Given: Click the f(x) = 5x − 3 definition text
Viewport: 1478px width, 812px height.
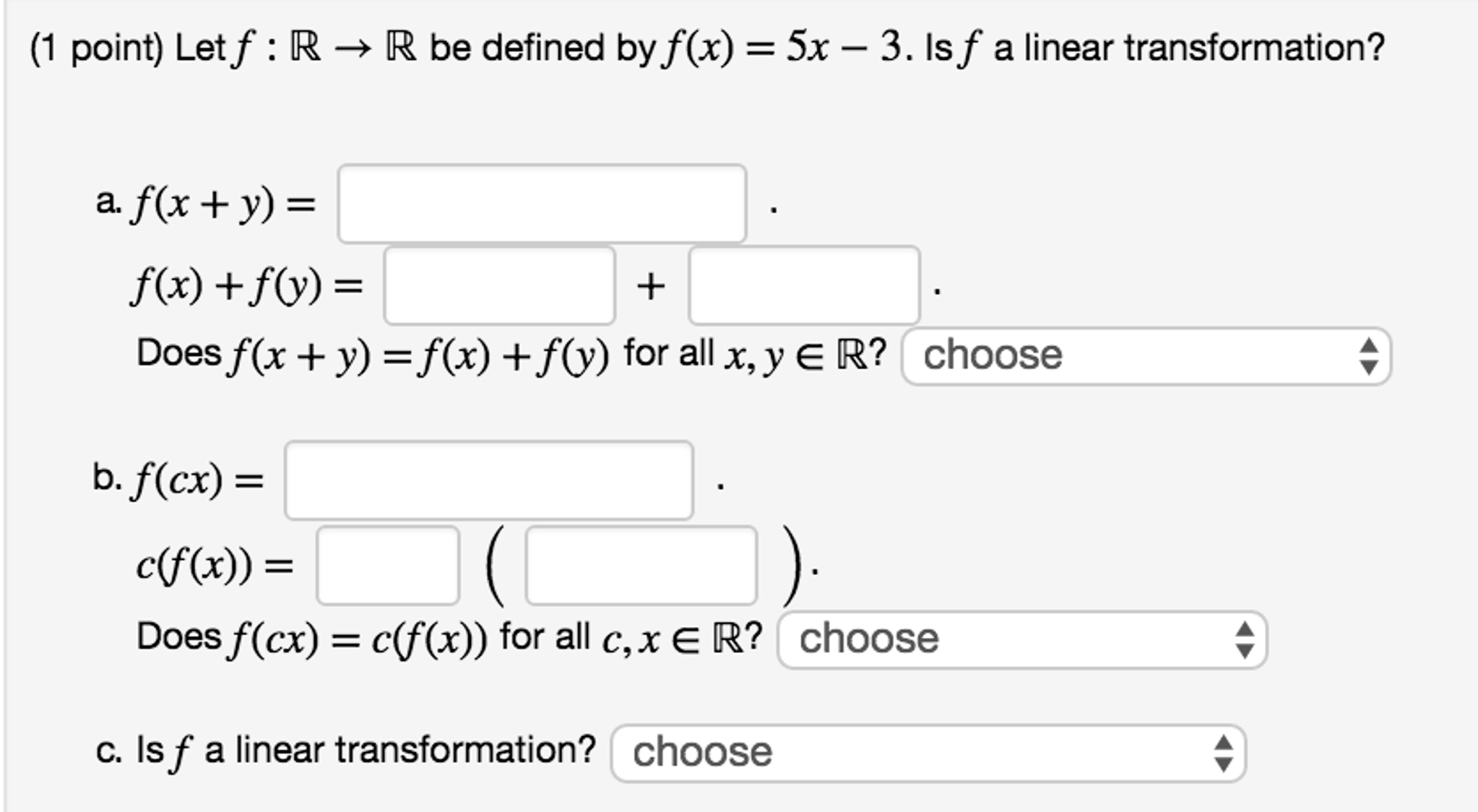Looking at the screenshot, I should (782, 48).
